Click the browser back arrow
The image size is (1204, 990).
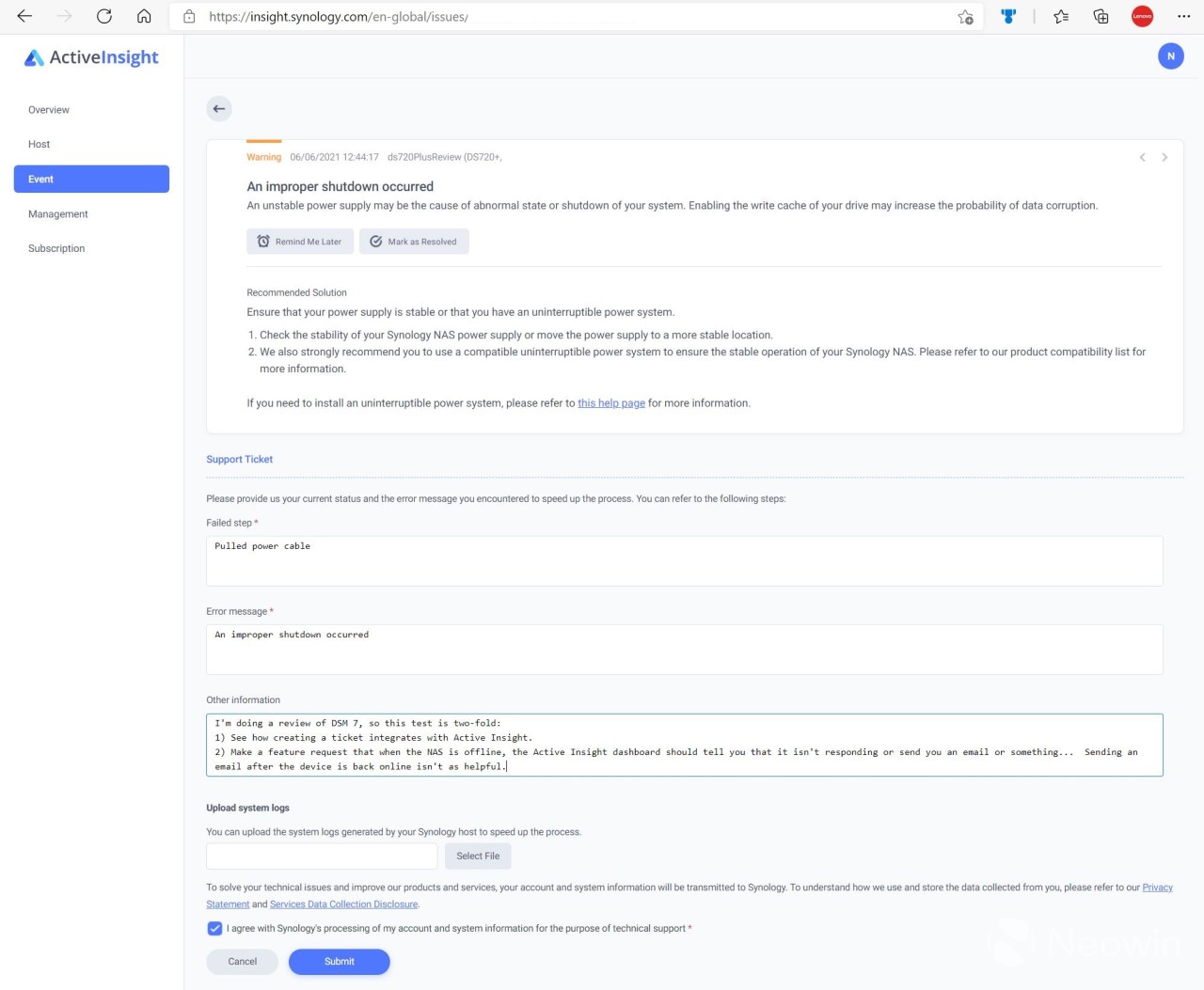pyautogui.click(x=24, y=16)
